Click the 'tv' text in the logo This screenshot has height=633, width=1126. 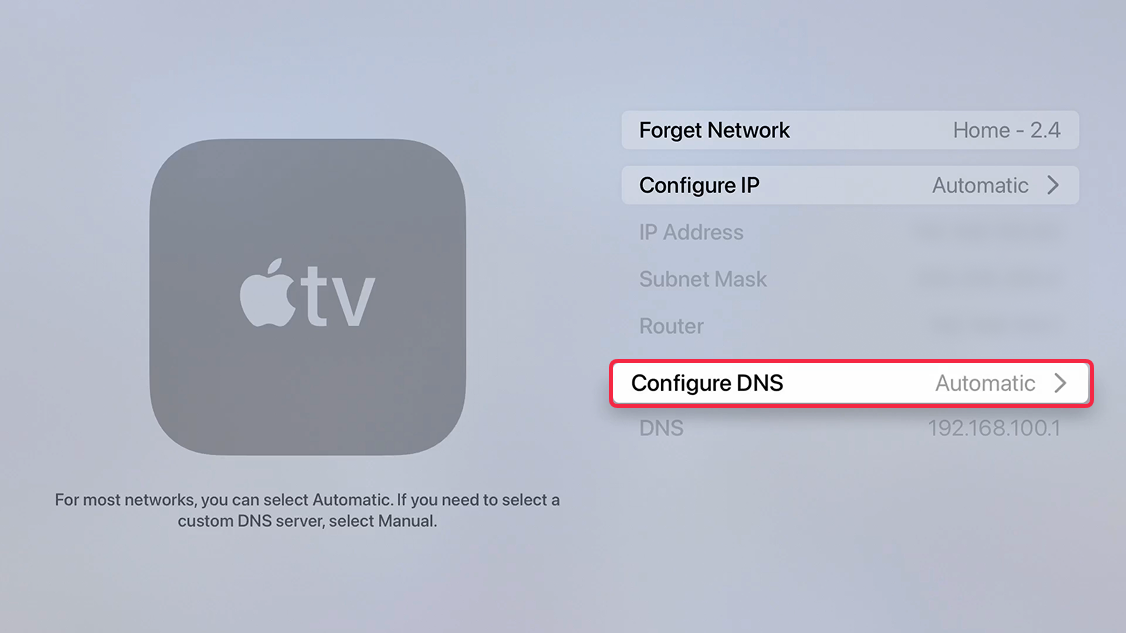(338, 295)
